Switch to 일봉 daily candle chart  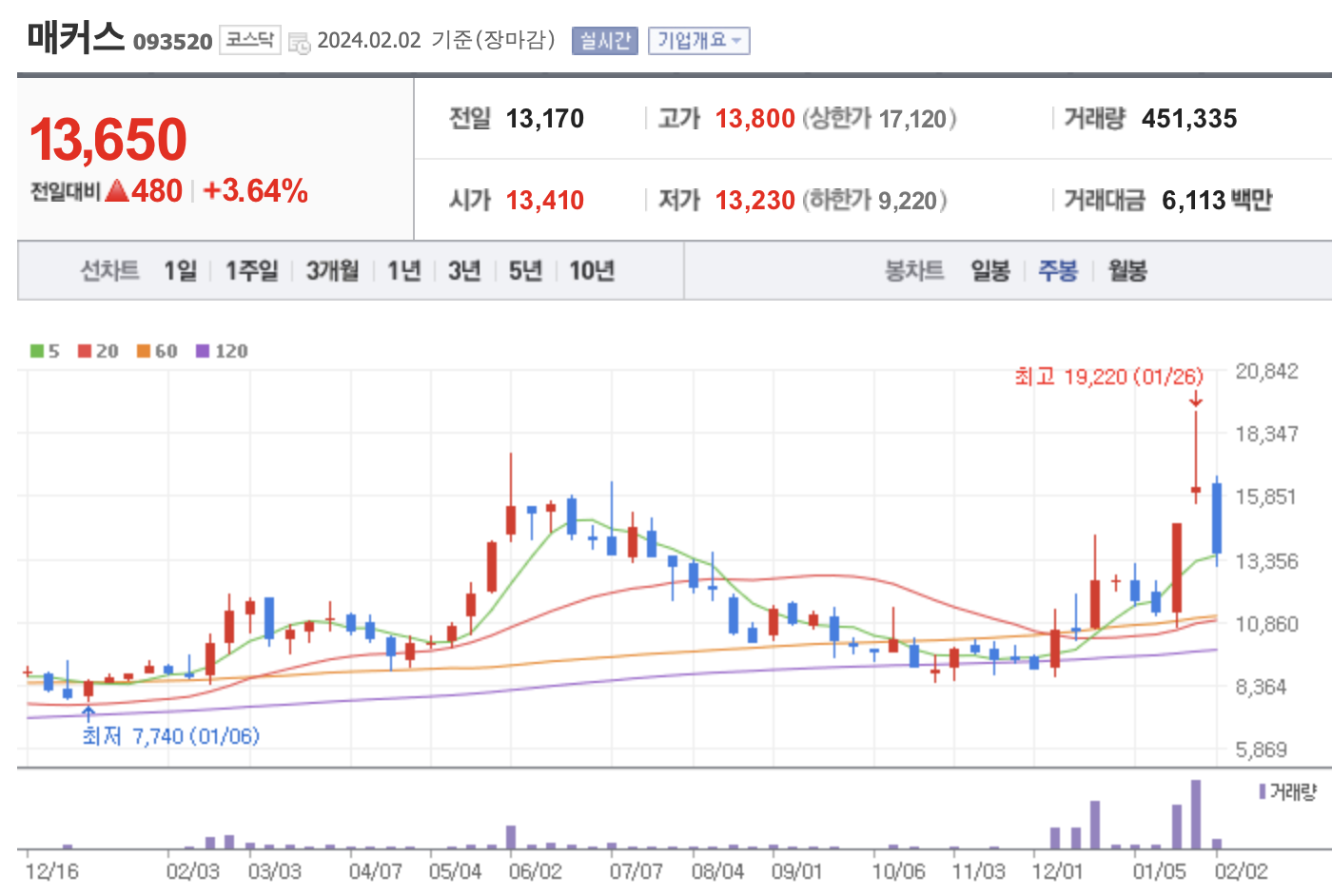[x=989, y=271]
